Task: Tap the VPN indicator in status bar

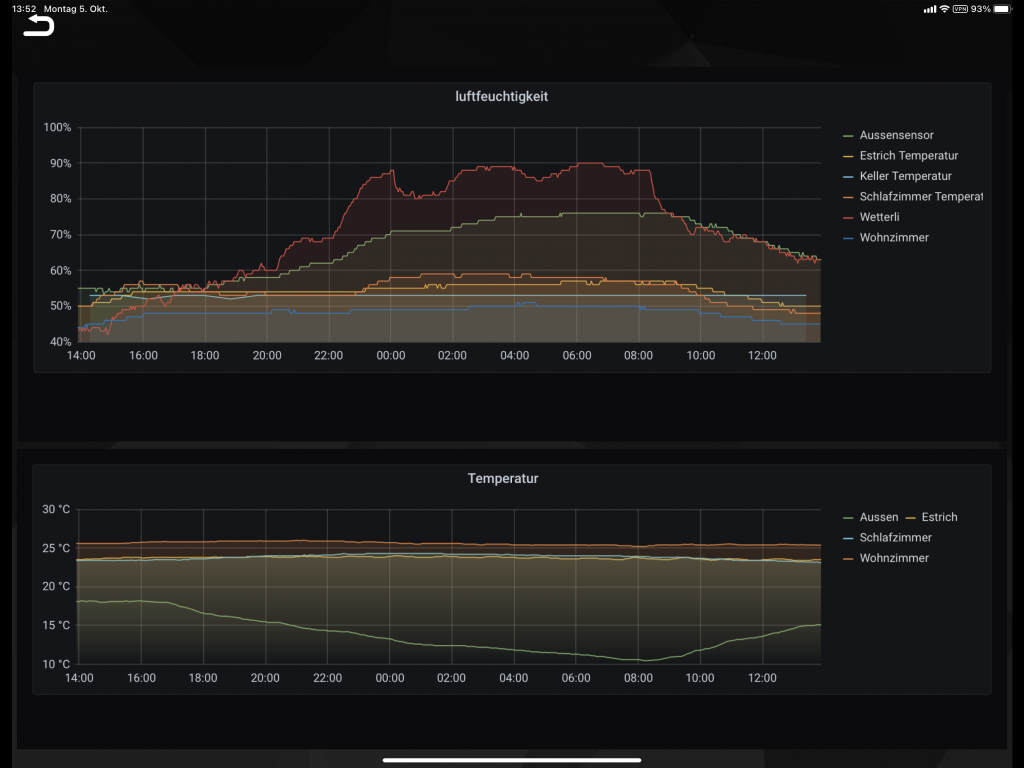Action: (x=960, y=9)
